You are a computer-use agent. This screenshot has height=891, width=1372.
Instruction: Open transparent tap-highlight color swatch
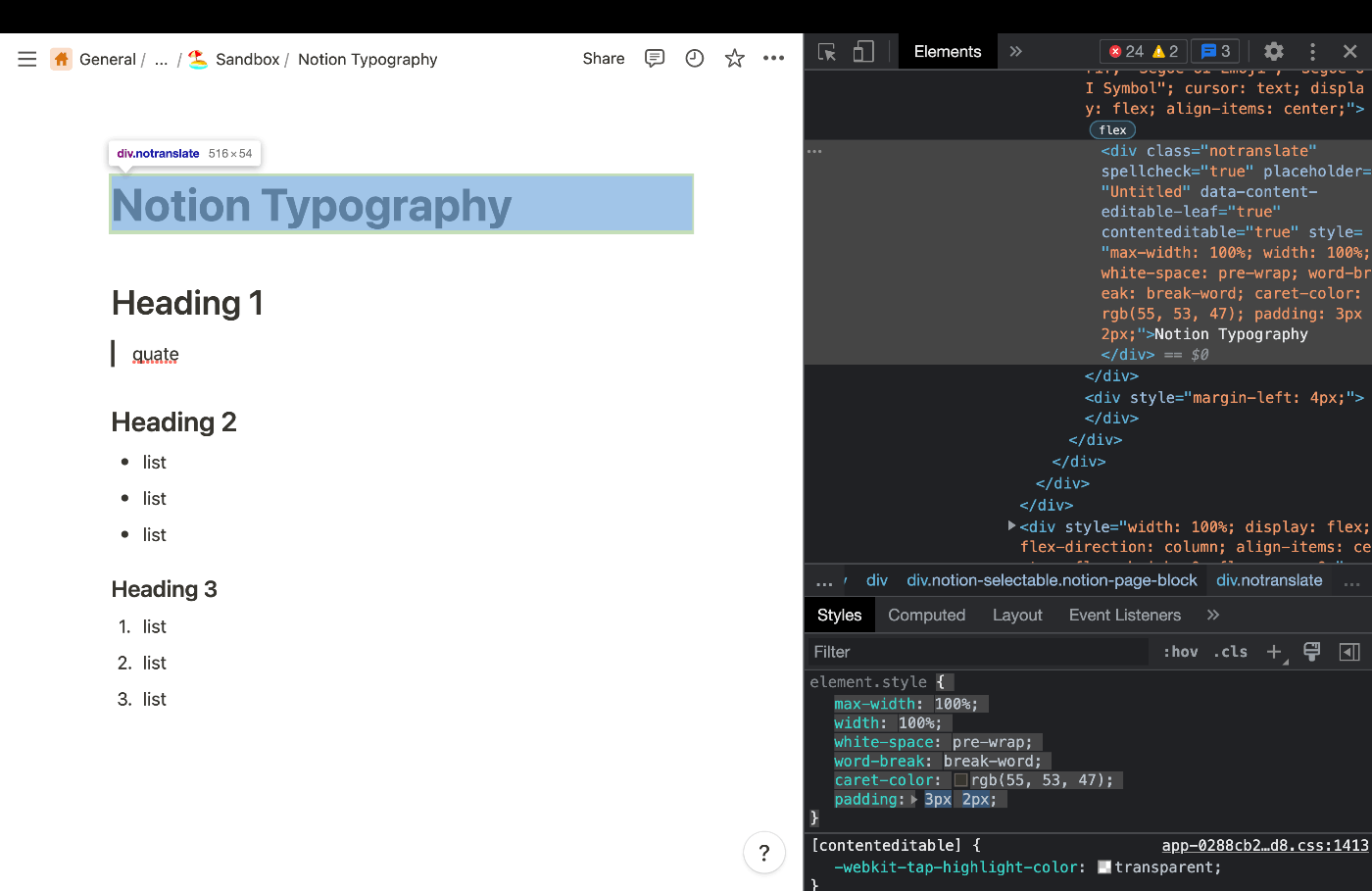coord(1104,867)
